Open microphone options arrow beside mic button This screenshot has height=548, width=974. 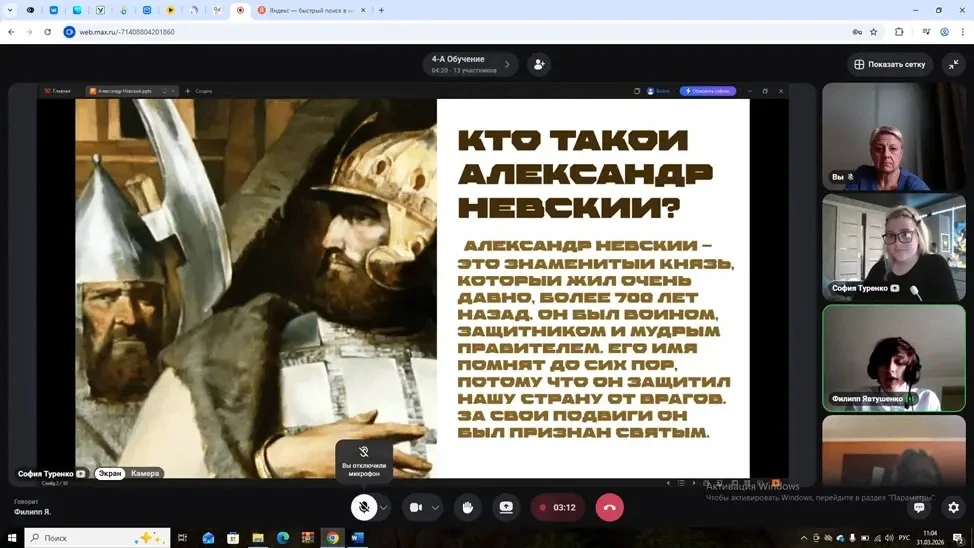click(384, 508)
